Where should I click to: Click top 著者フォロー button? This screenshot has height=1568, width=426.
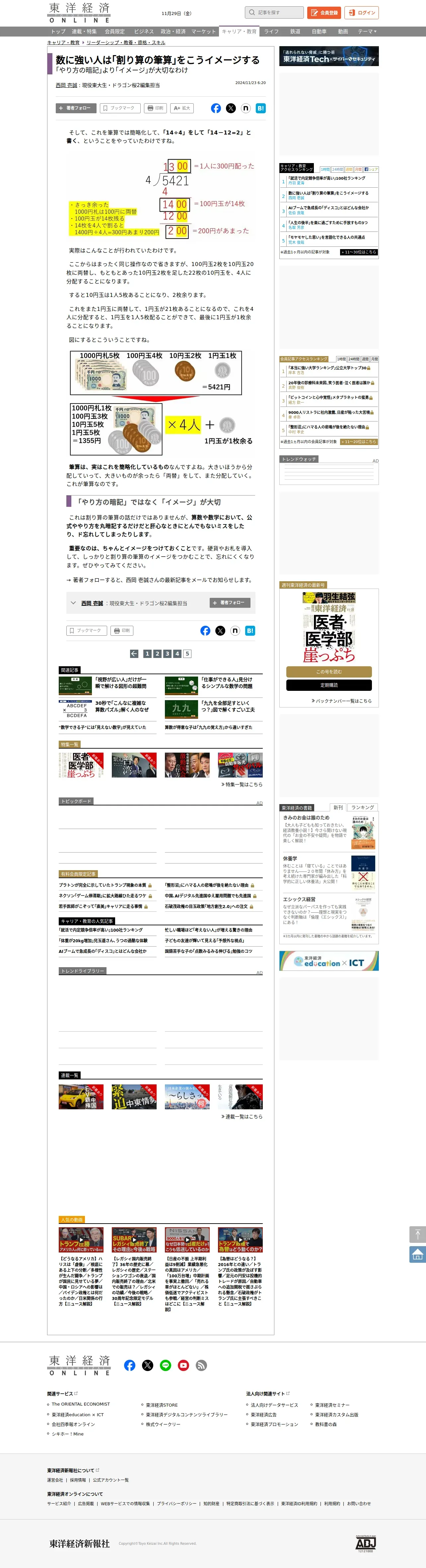click(x=75, y=108)
